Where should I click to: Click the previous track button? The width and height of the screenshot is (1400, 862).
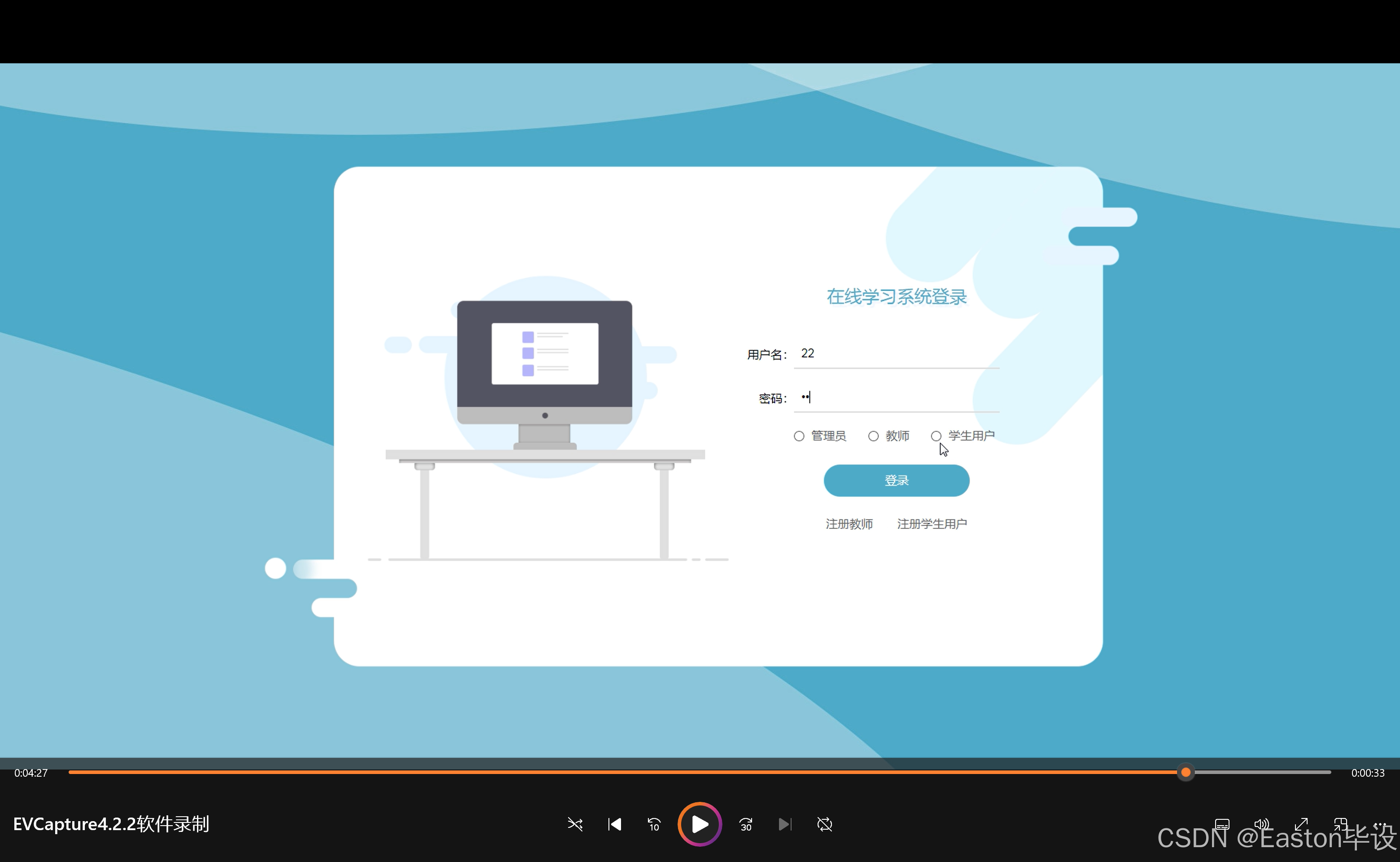[x=614, y=824]
